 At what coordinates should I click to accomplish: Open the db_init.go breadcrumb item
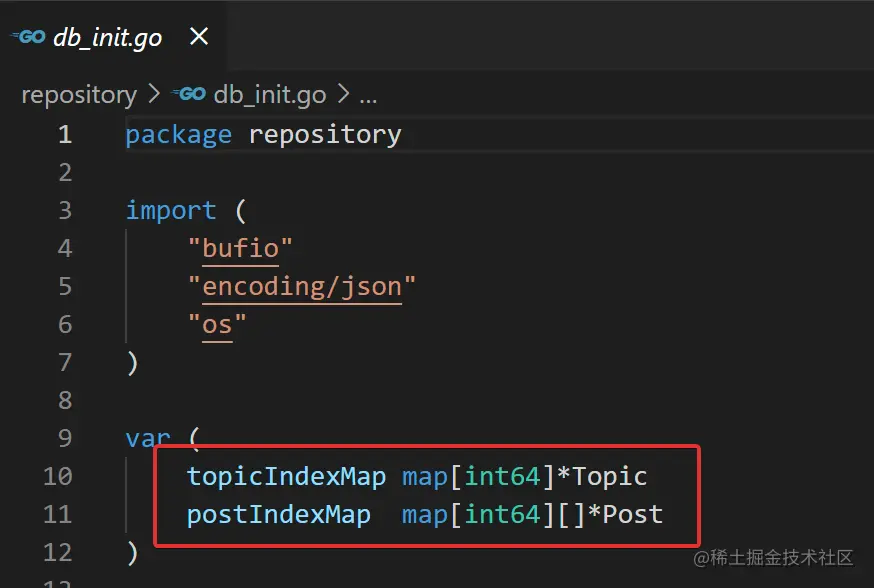click(270, 95)
